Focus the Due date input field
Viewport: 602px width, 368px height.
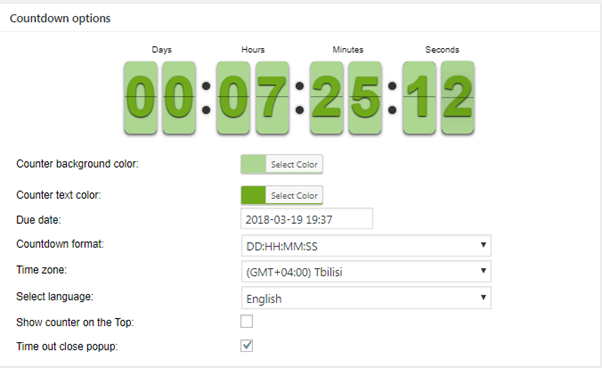307,219
